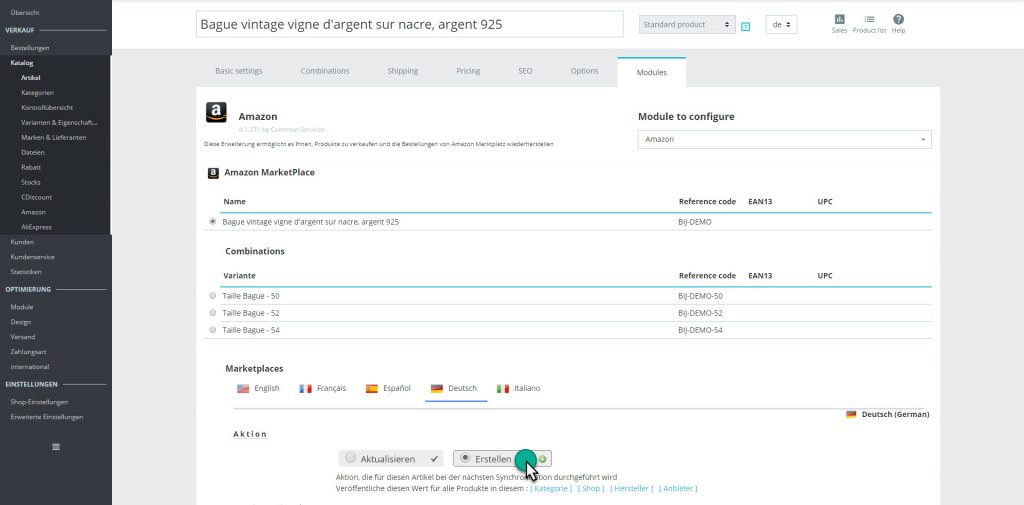Open Kategorien under Katalog
Screen dimensions: 1024x505
point(37,93)
